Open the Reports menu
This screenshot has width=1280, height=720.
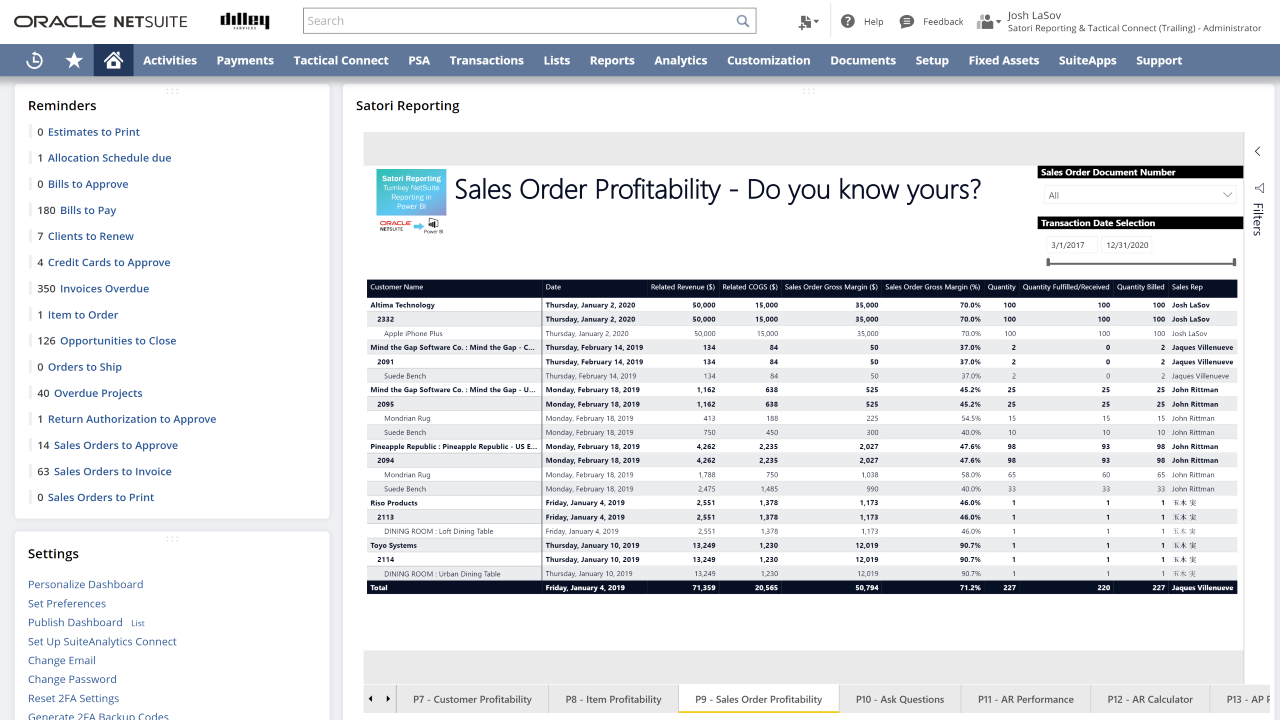612,60
